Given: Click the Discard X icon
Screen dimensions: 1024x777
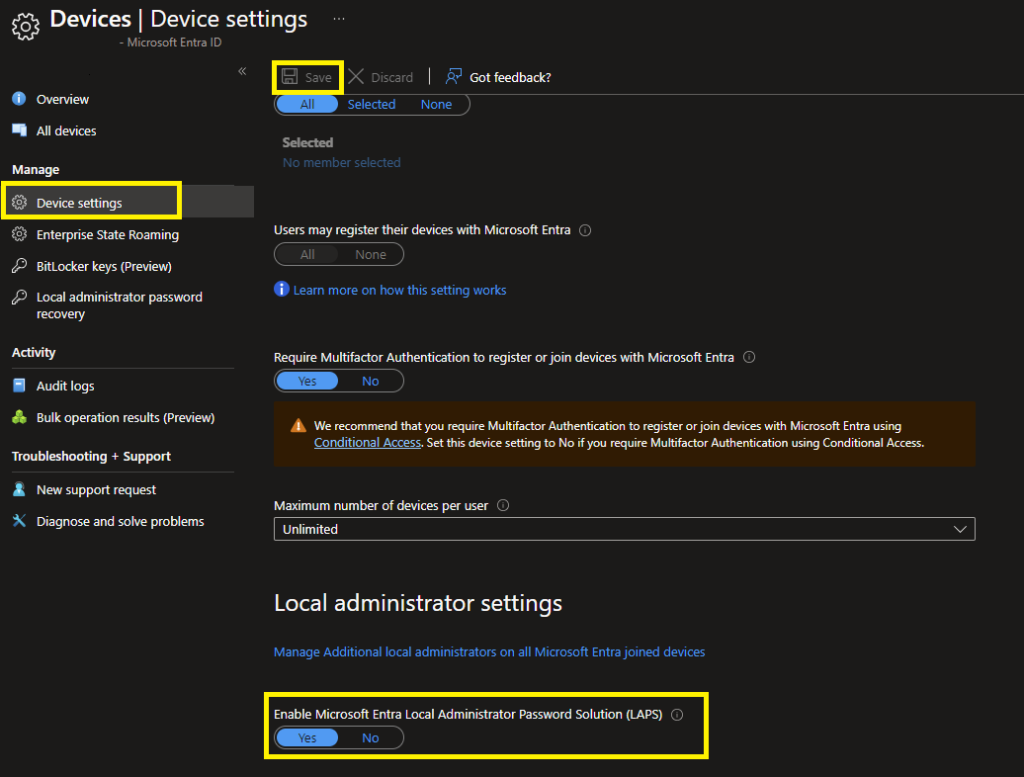Looking at the screenshot, I should click(356, 77).
